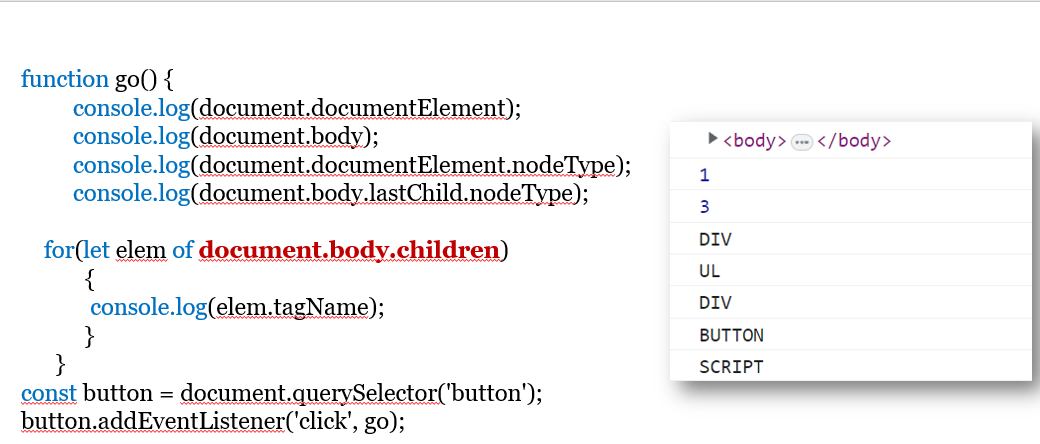Click the console.log(elem.tagName); line

point(237,308)
